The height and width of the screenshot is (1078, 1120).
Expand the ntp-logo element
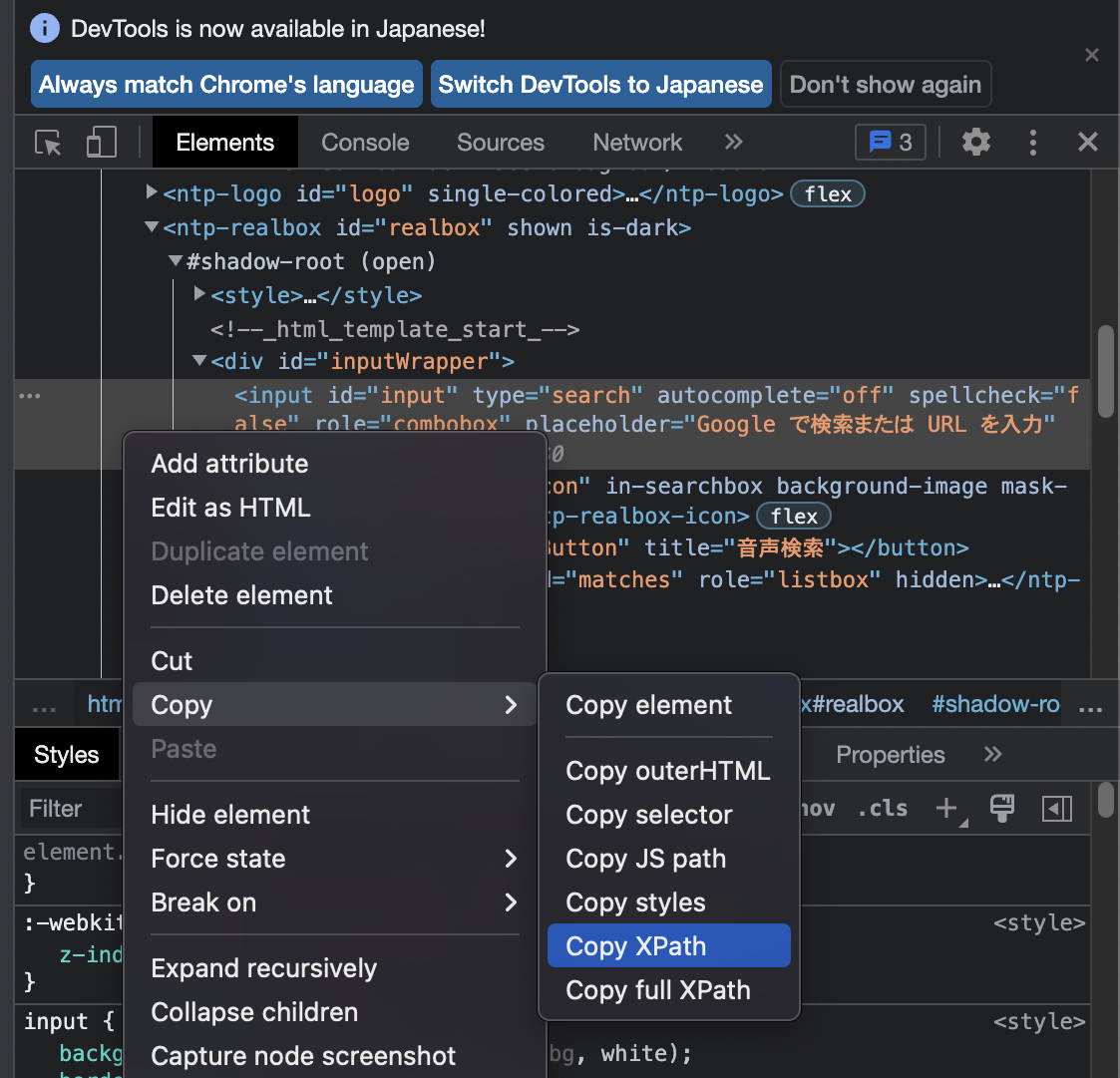click(x=152, y=193)
